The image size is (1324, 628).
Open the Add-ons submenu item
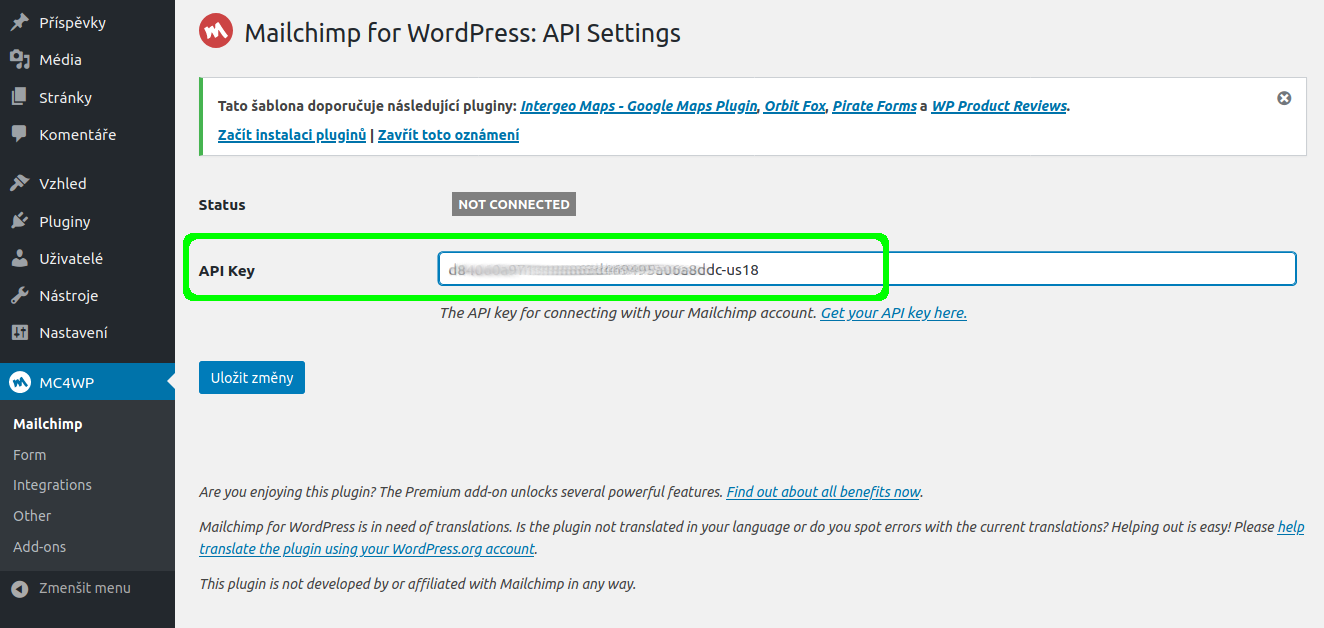click(x=40, y=547)
